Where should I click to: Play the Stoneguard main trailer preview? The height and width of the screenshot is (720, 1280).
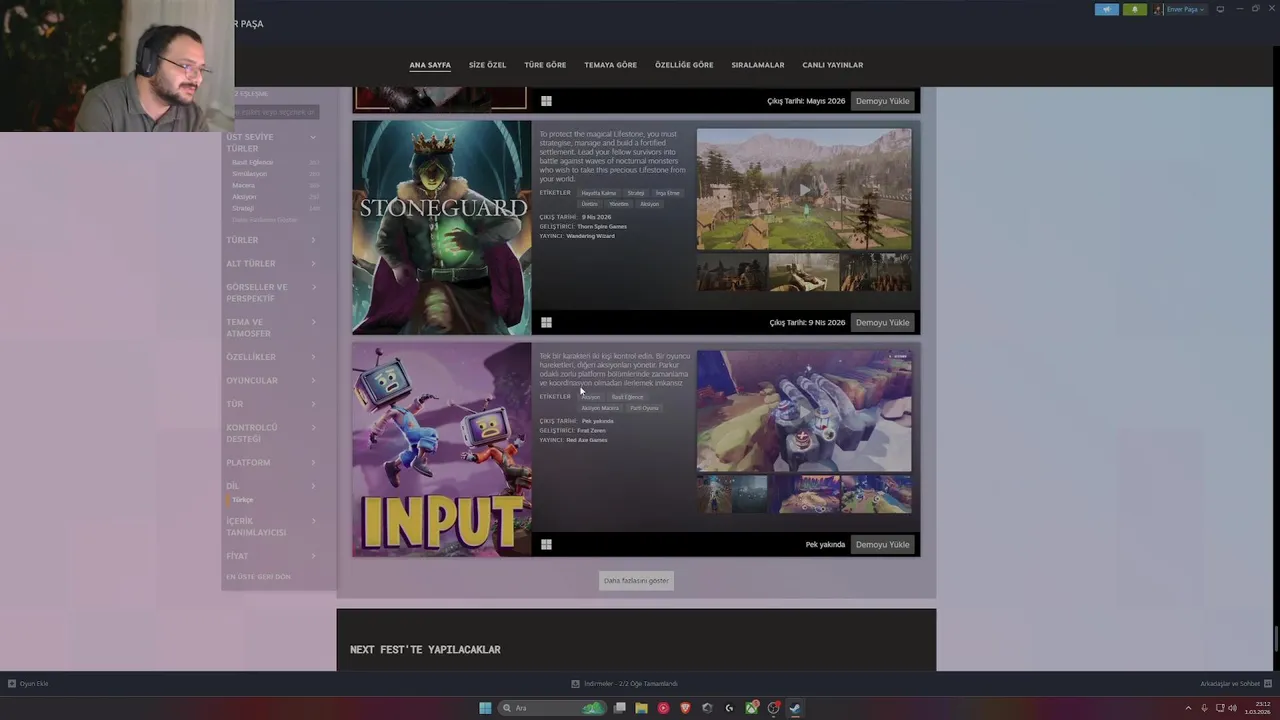804,189
